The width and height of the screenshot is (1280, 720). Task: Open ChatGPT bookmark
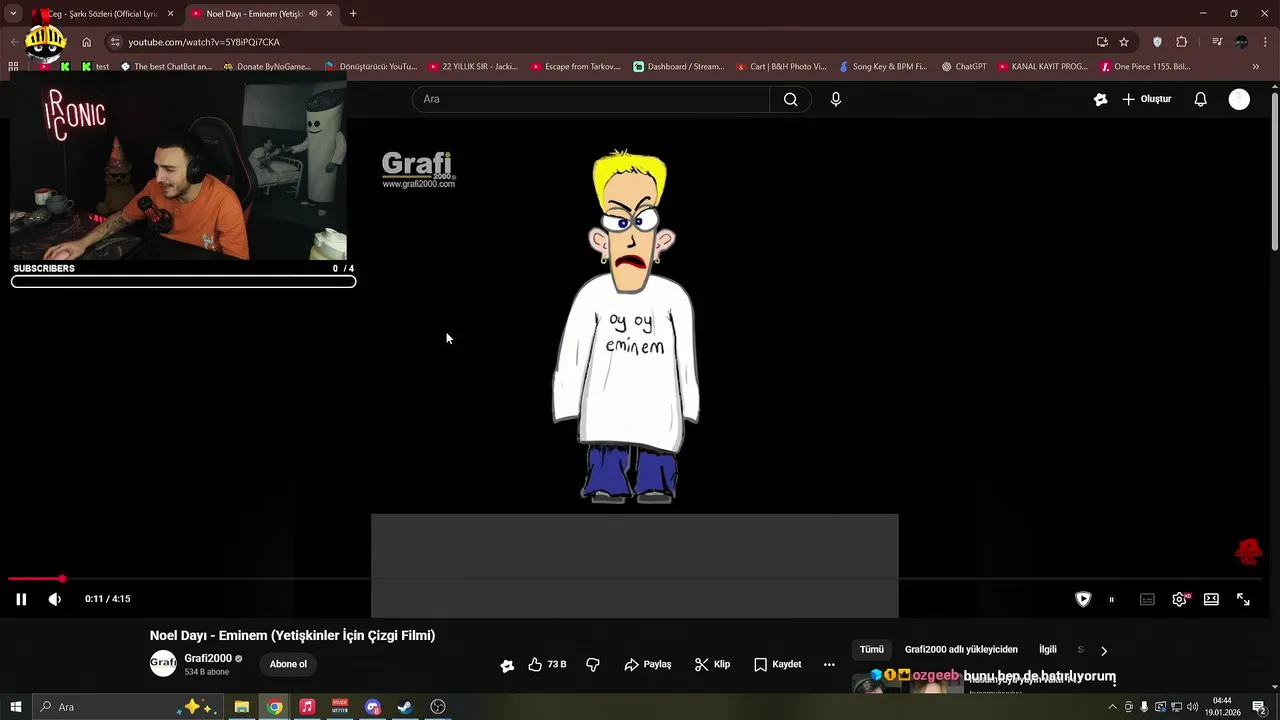pos(963,67)
